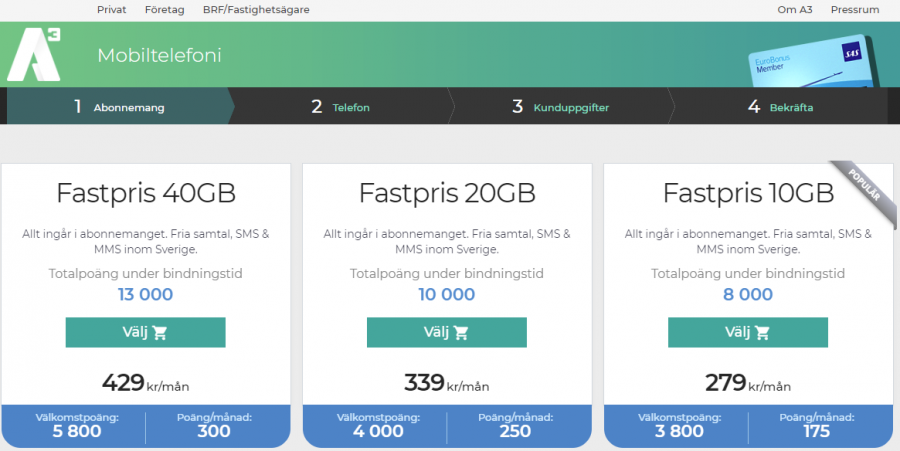The height and width of the screenshot is (451, 900).
Task: Open the Privat menu item
Action: [111, 10]
